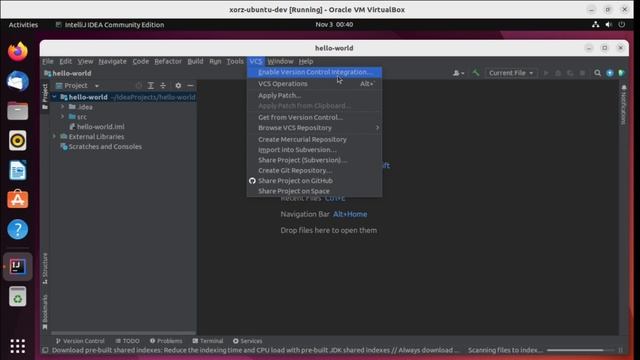The width and height of the screenshot is (640, 360).
Task: Expand the src folder node
Action: click(x=62, y=117)
